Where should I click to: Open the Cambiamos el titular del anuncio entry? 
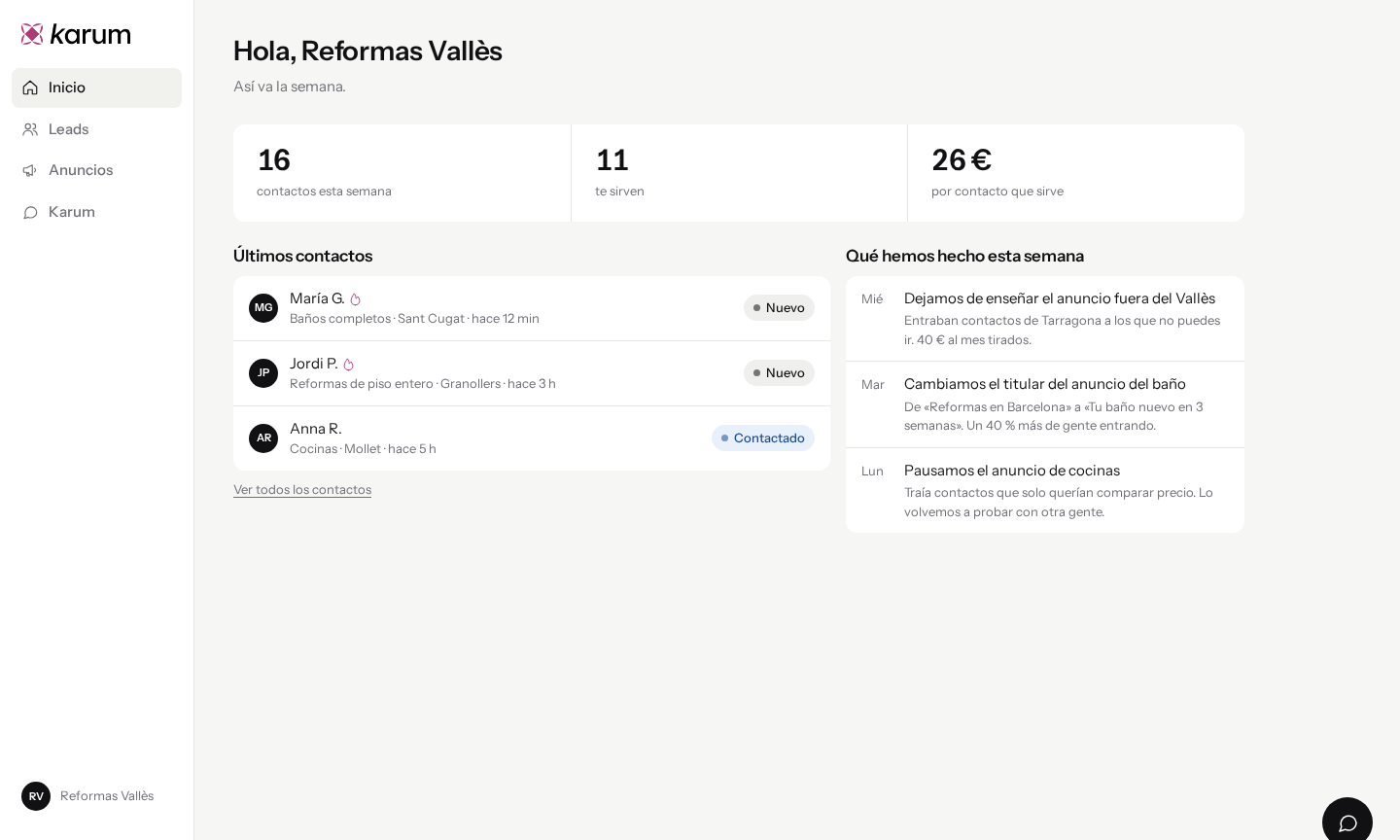point(1045,404)
